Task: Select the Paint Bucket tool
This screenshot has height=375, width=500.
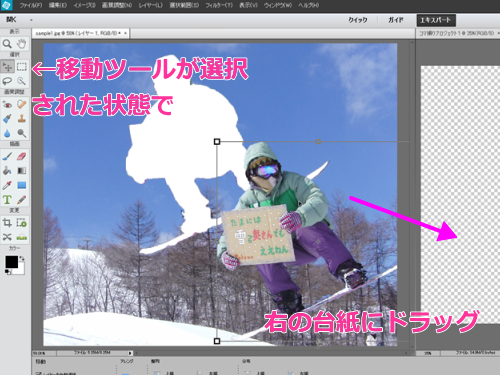Action: pyautogui.click(x=7, y=171)
